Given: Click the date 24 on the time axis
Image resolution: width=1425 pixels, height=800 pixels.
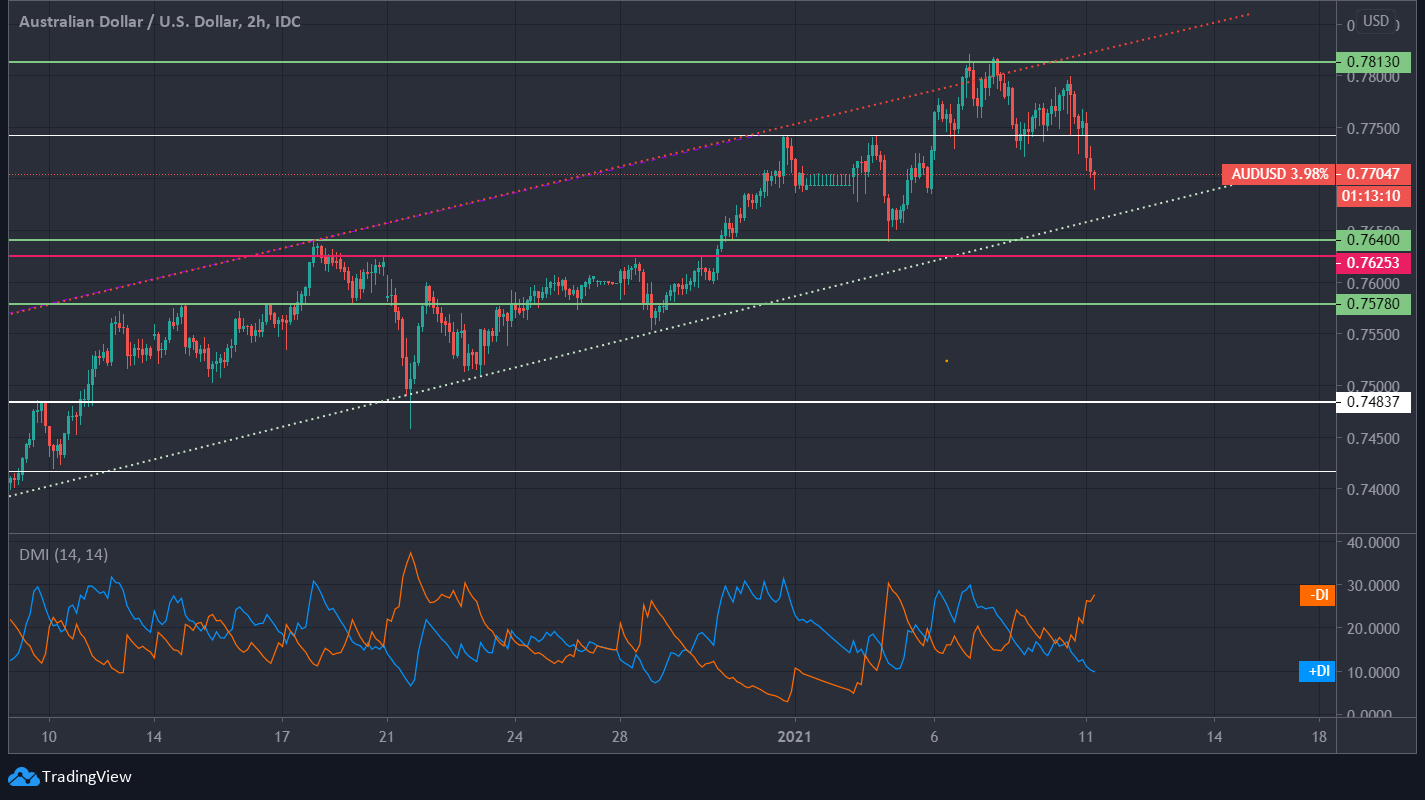Looking at the screenshot, I should pyautogui.click(x=515, y=737).
